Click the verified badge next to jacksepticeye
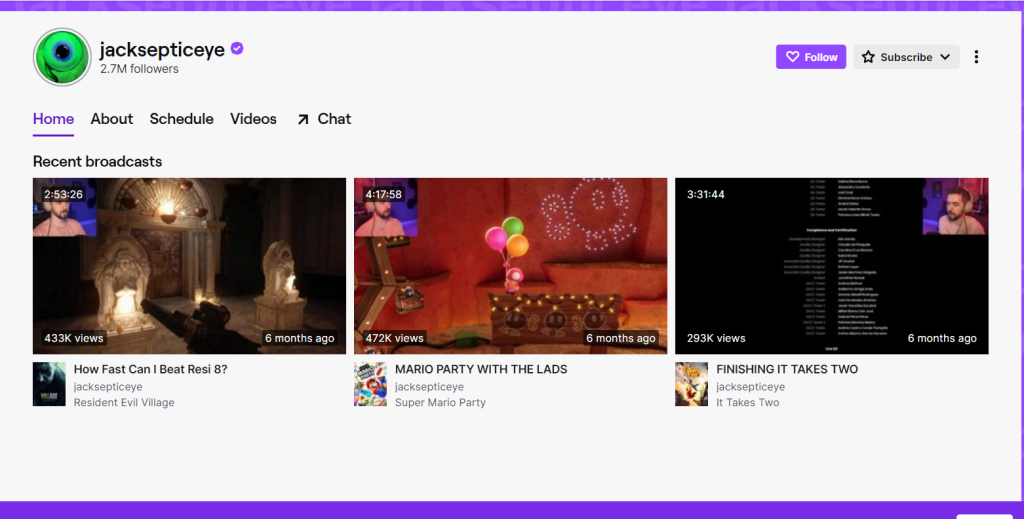This screenshot has width=1024, height=519. pyautogui.click(x=237, y=48)
